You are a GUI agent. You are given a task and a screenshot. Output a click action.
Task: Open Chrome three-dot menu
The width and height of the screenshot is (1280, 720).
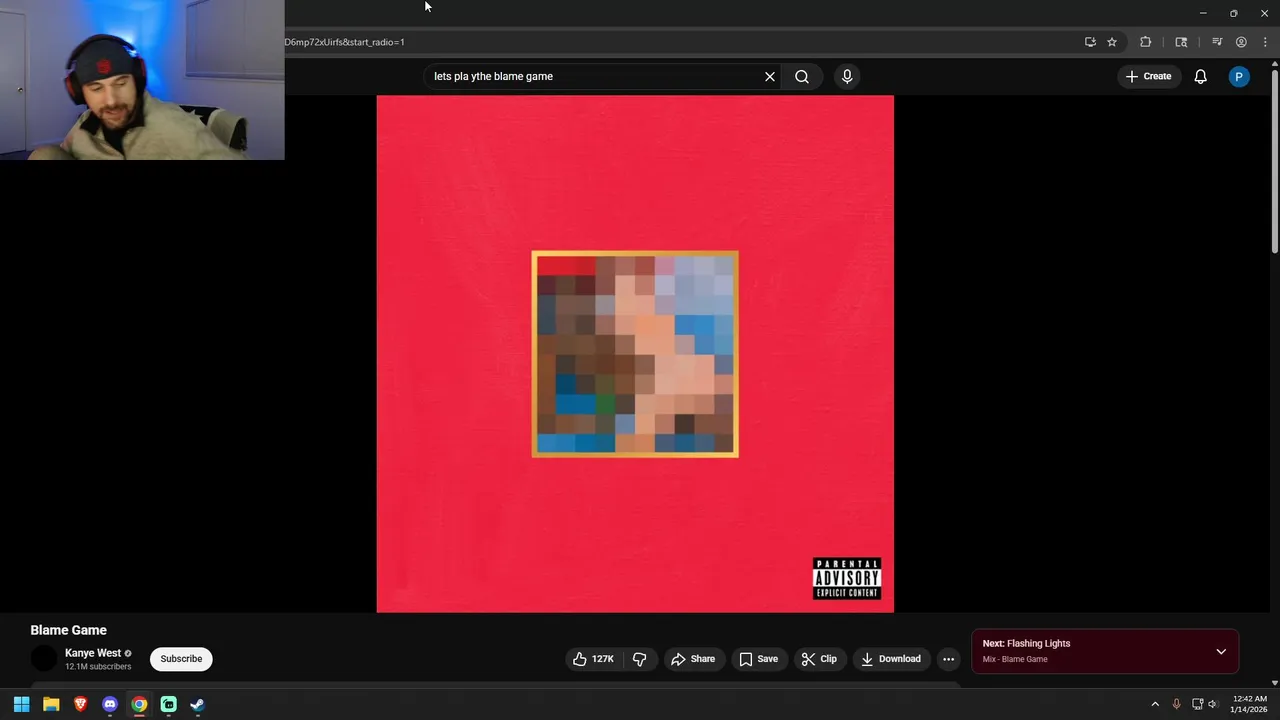[x=1265, y=42]
